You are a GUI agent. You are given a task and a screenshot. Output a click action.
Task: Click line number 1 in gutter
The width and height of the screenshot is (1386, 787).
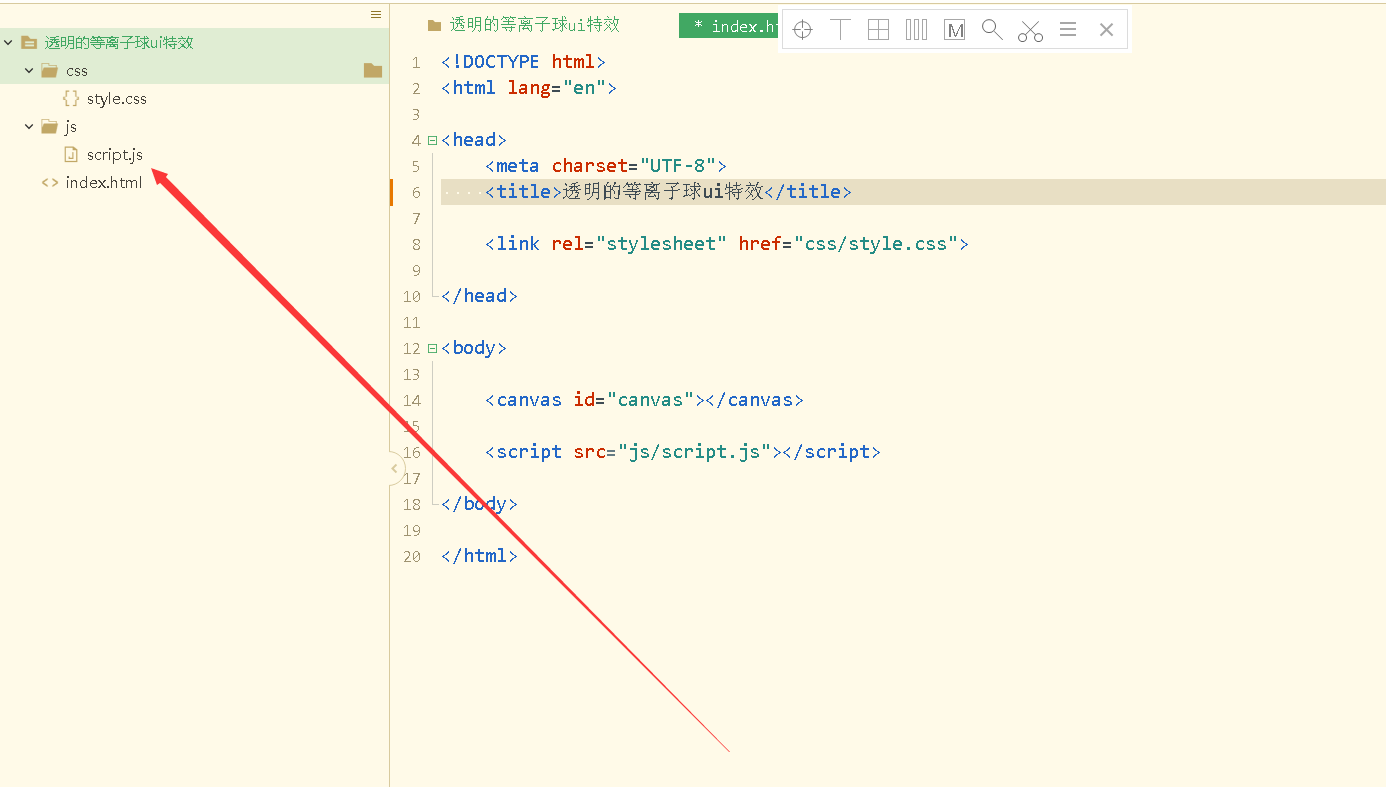pyautogui.click(x=416, y=63)
